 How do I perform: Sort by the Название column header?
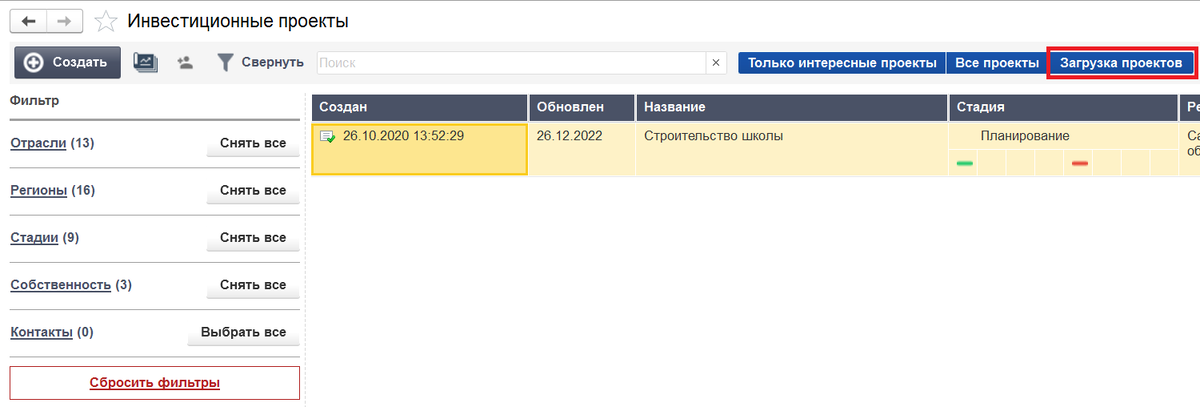[x=792, y=107]
